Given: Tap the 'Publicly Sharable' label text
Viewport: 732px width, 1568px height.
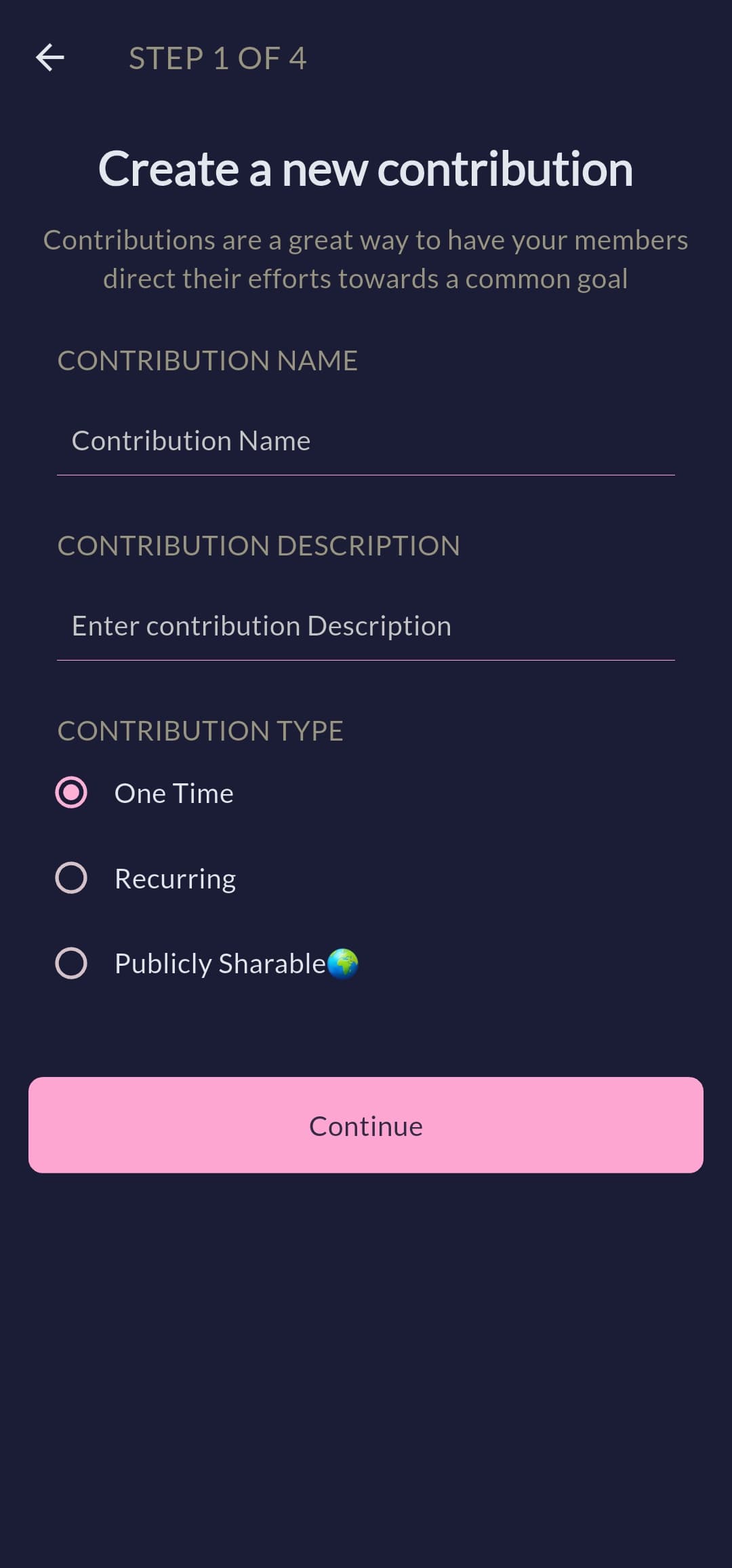Looking at the screenshot, I should coord(220,964).
